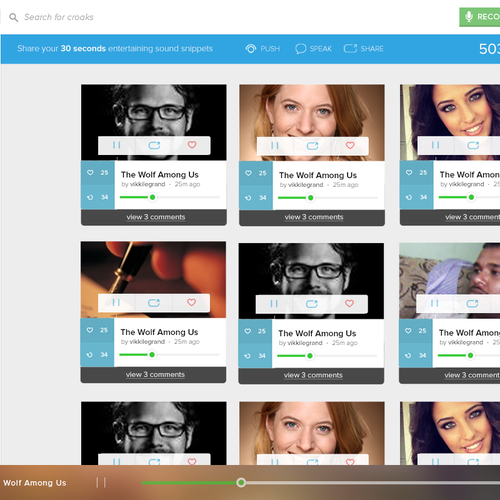Pause the top-row dark-haired woman card
The height and width of the screenshot is (500, 500).
[x=435, y=145]
